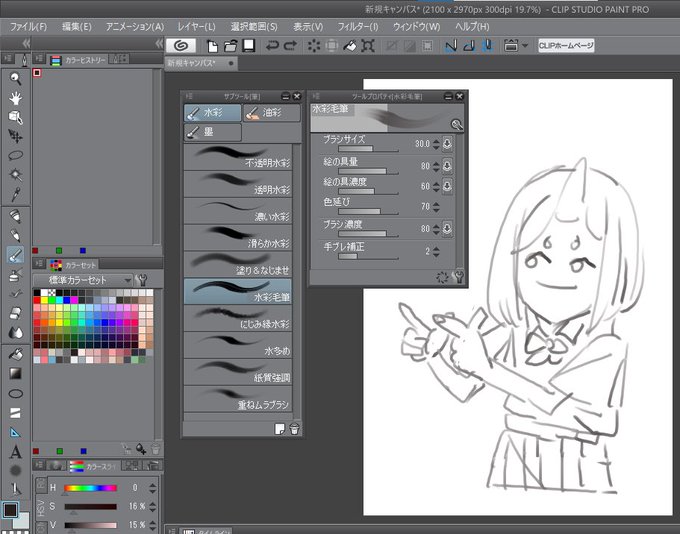The height and width of the screenshot is (534, 680).
Task: Open the ファイル(F) menu
Action: 28,27
